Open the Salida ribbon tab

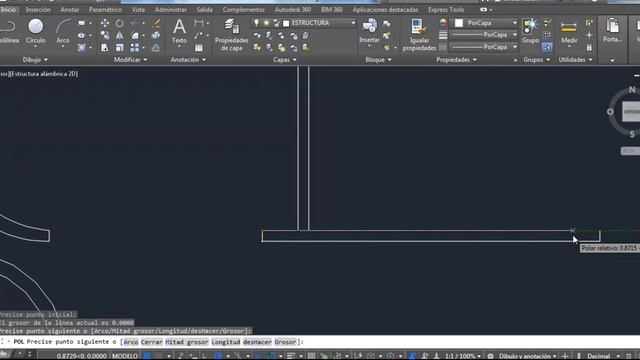click(x=204, y=9)
